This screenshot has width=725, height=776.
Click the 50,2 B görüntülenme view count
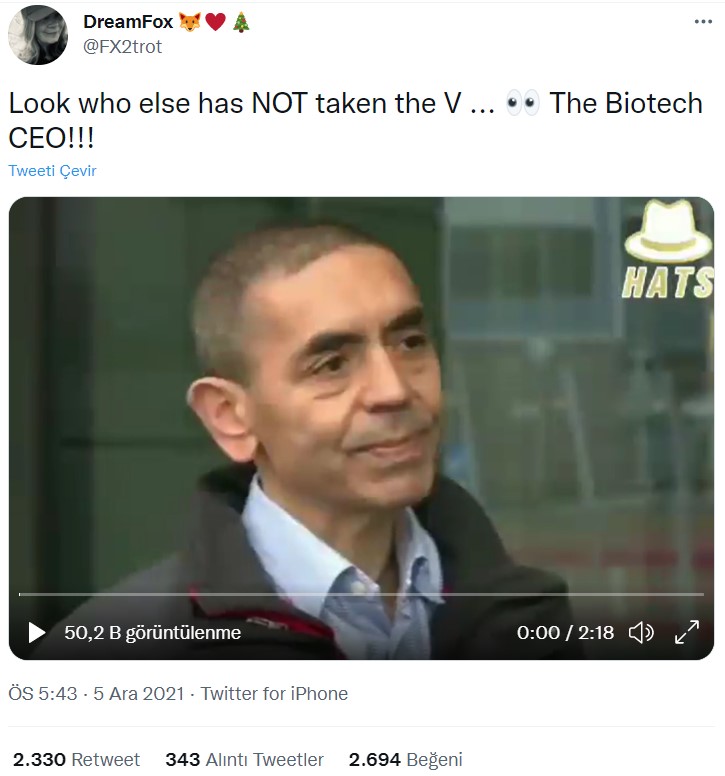click(x=152, y=632)
